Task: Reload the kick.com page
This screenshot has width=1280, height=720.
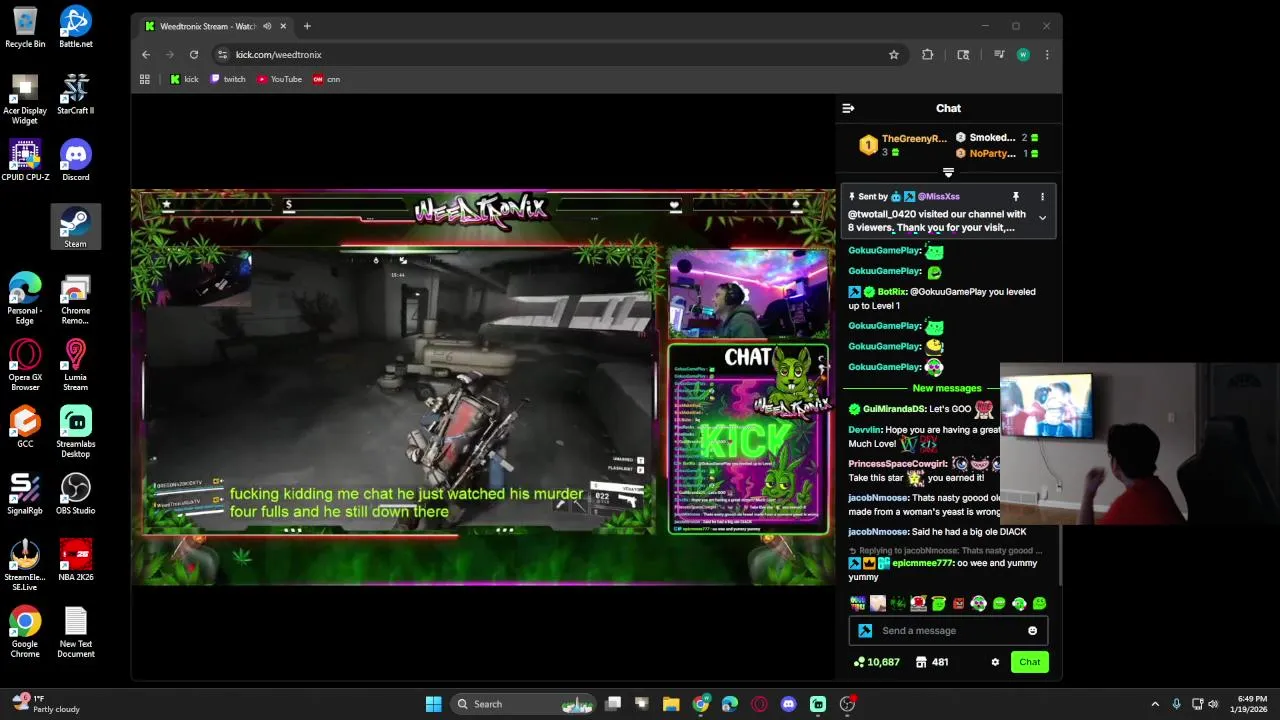Action: pyautogui.click(x=194, y=55)
